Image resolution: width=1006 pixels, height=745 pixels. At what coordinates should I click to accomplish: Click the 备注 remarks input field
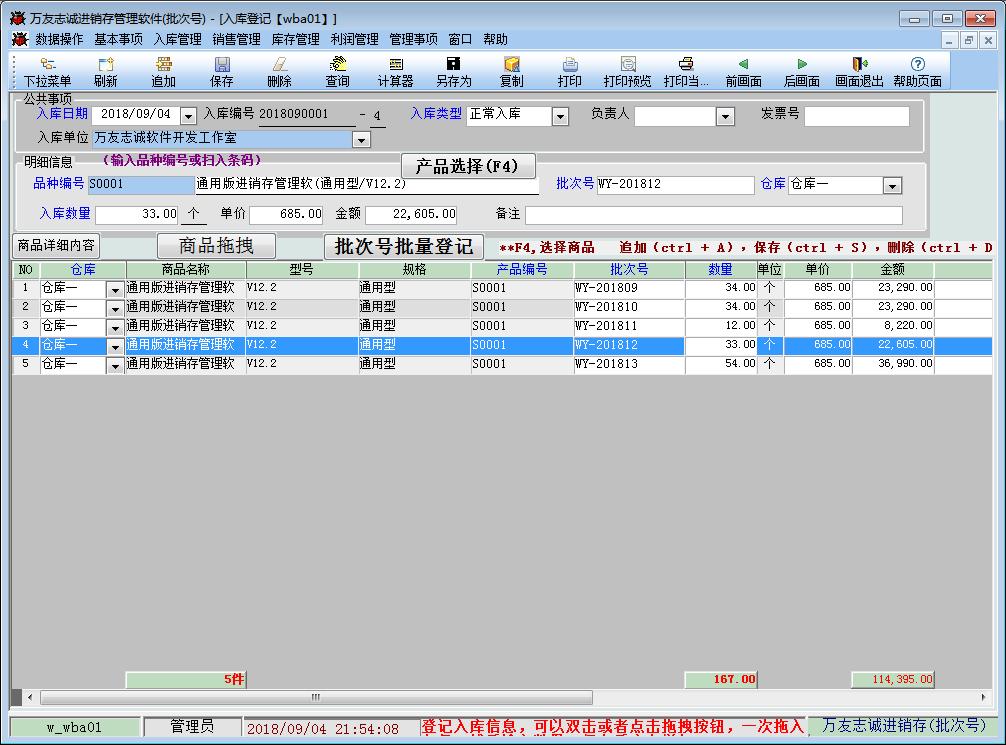coord(713,215)
